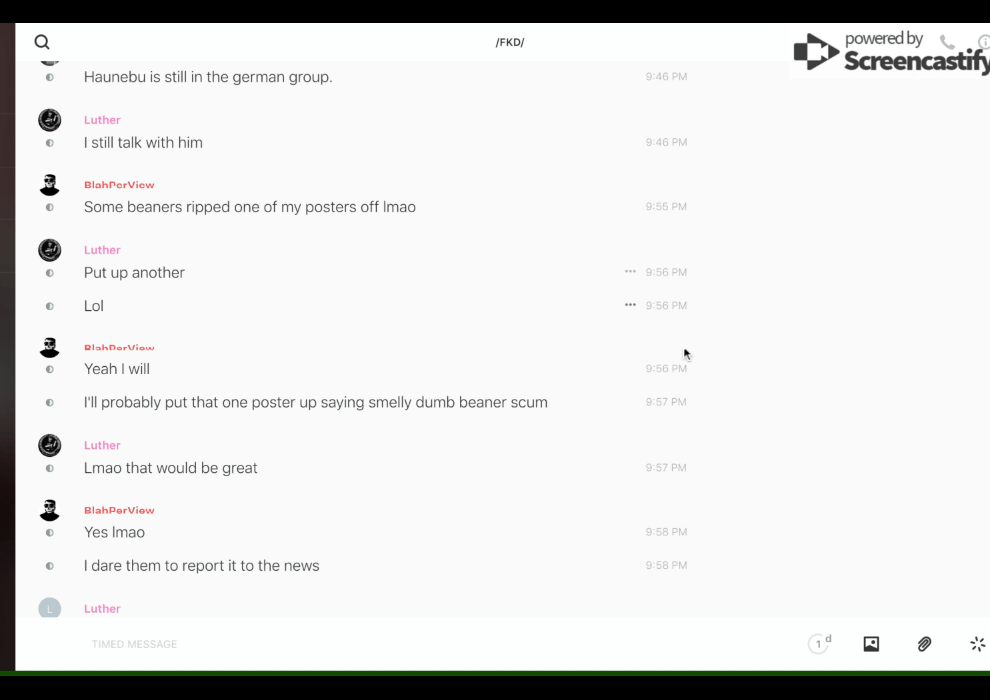Click the timer indicator beside 'Haunebu is still'
This screenshot has width=990, height=700.
[x=50, y=77]
